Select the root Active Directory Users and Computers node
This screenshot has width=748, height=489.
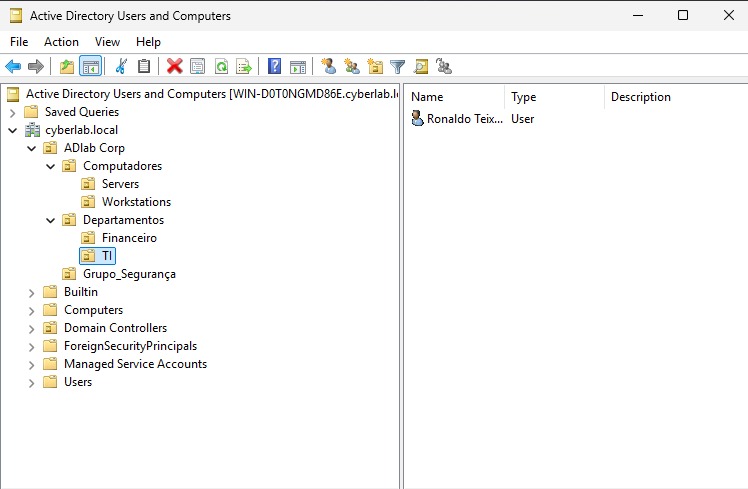212,94
